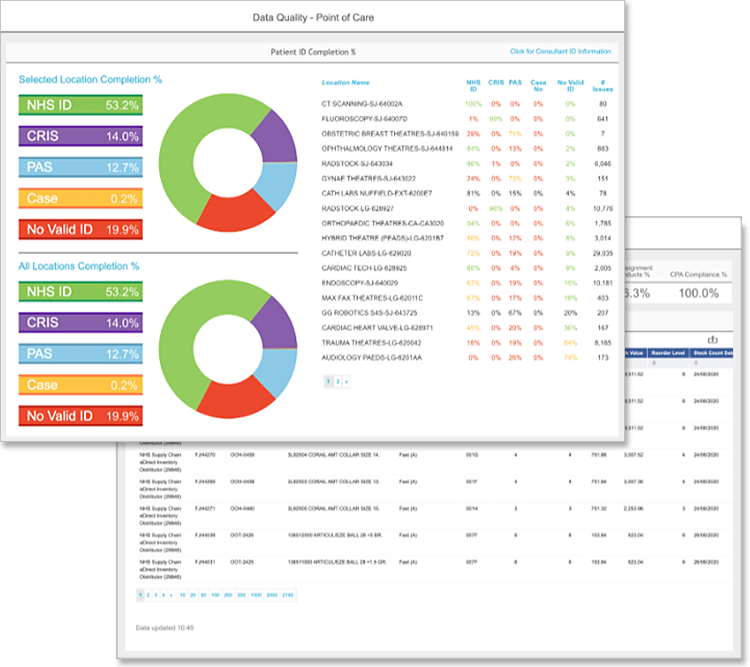
Task: Select AUDIOLOGY PAEDS location row
Action: (x=467, y=358)
